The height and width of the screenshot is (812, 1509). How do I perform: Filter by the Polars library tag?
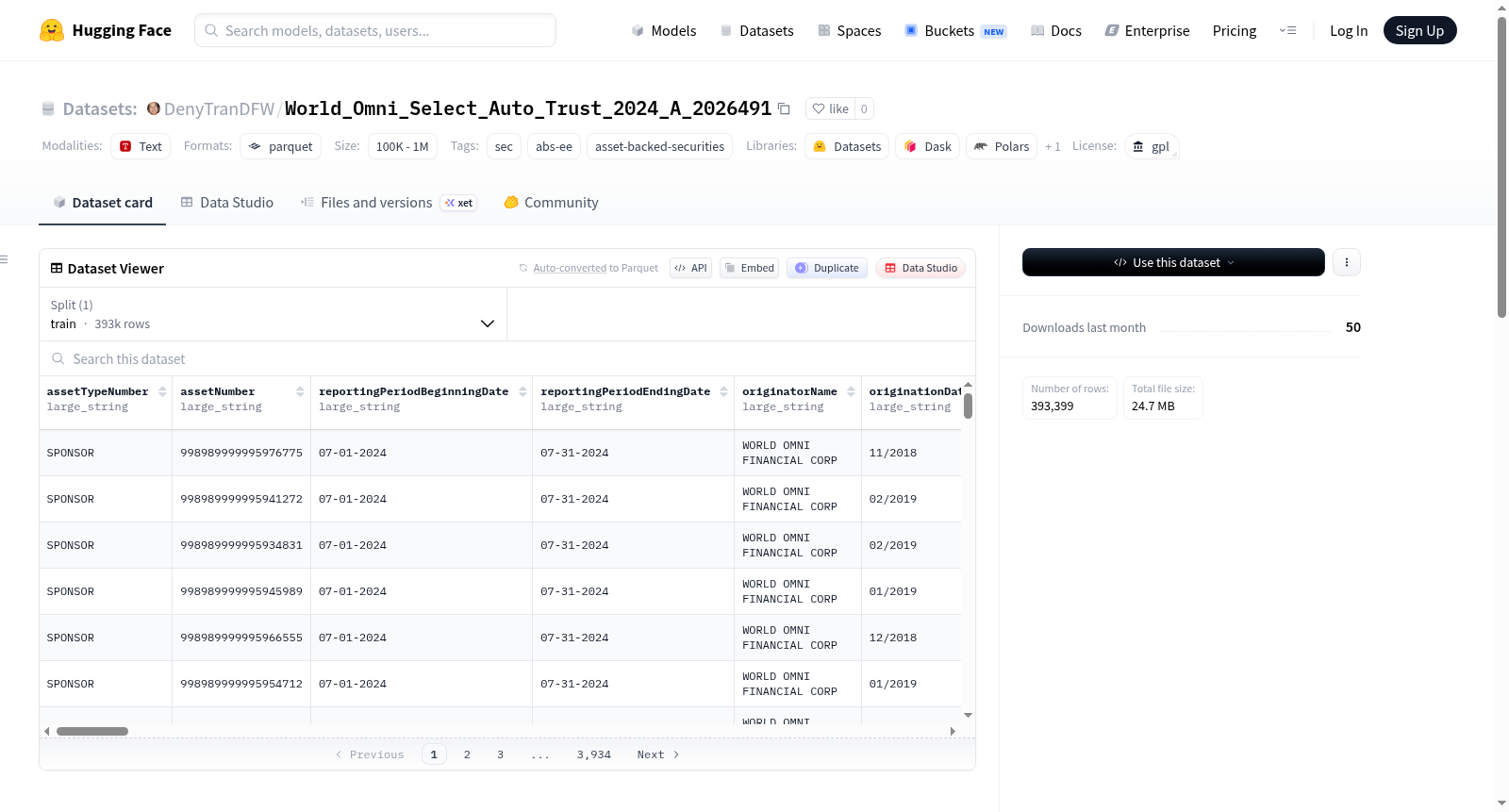pyautogui.click(x=1002, y=146)
